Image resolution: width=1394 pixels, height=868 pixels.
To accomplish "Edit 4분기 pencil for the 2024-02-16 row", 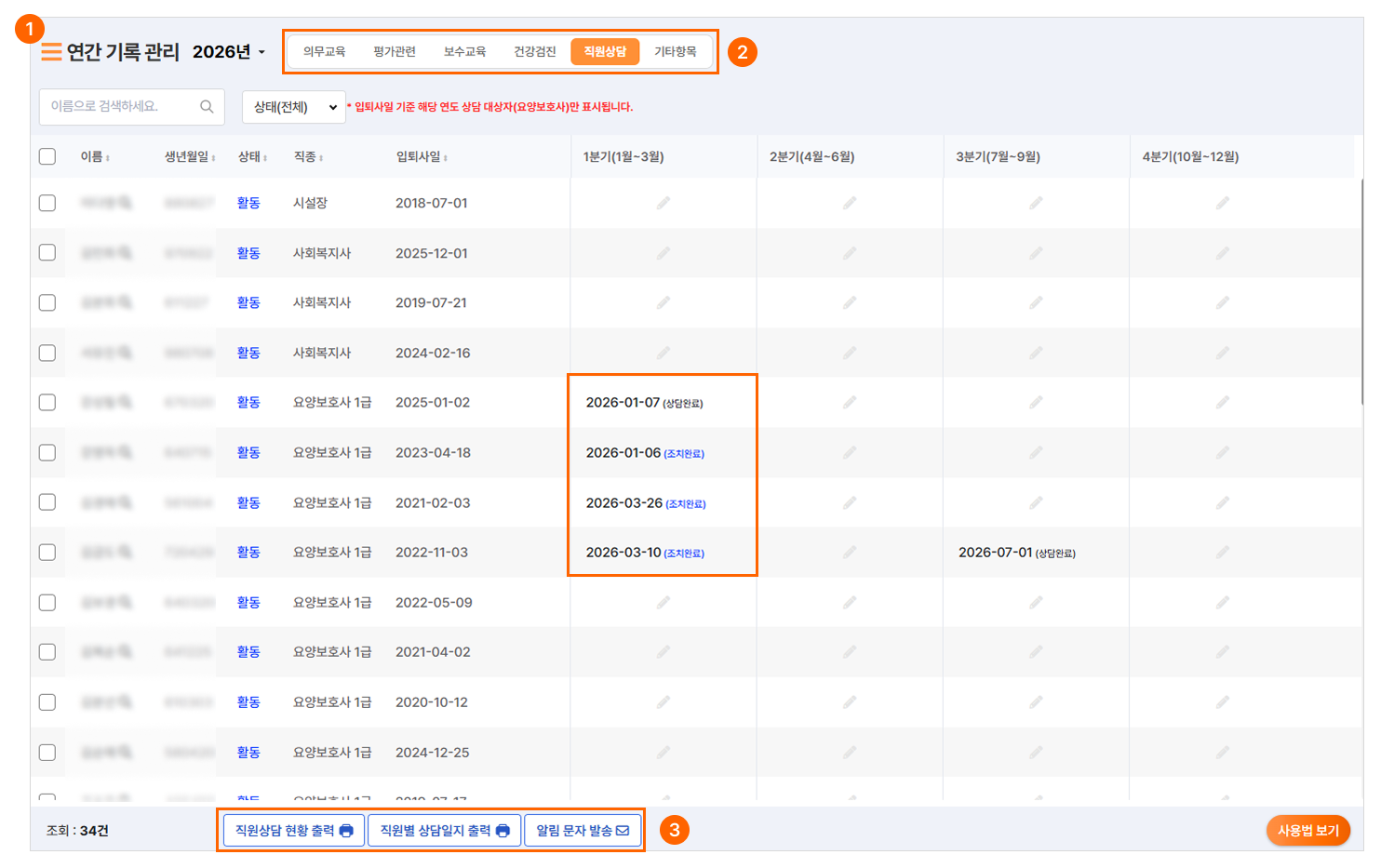I will pyautogui.click(x=1223, y=353).
